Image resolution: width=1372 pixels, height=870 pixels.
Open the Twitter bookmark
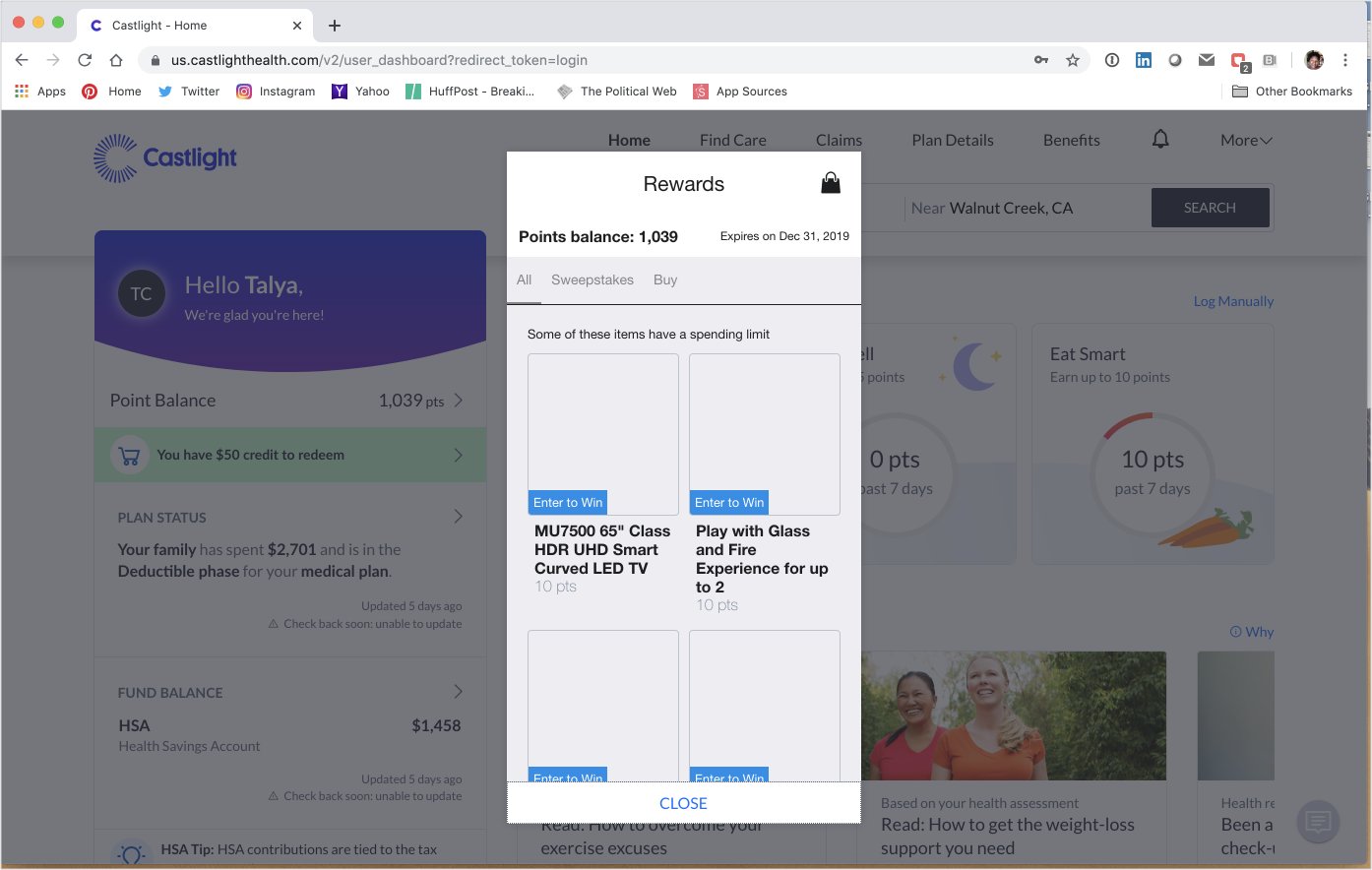[x=189, y=92]
